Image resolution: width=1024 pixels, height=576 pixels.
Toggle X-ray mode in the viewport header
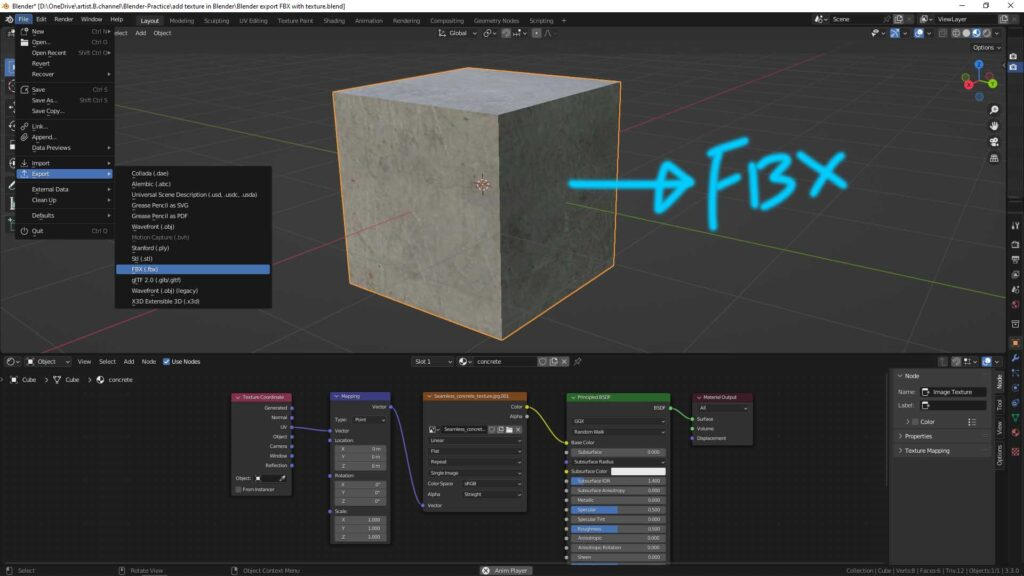942,33
